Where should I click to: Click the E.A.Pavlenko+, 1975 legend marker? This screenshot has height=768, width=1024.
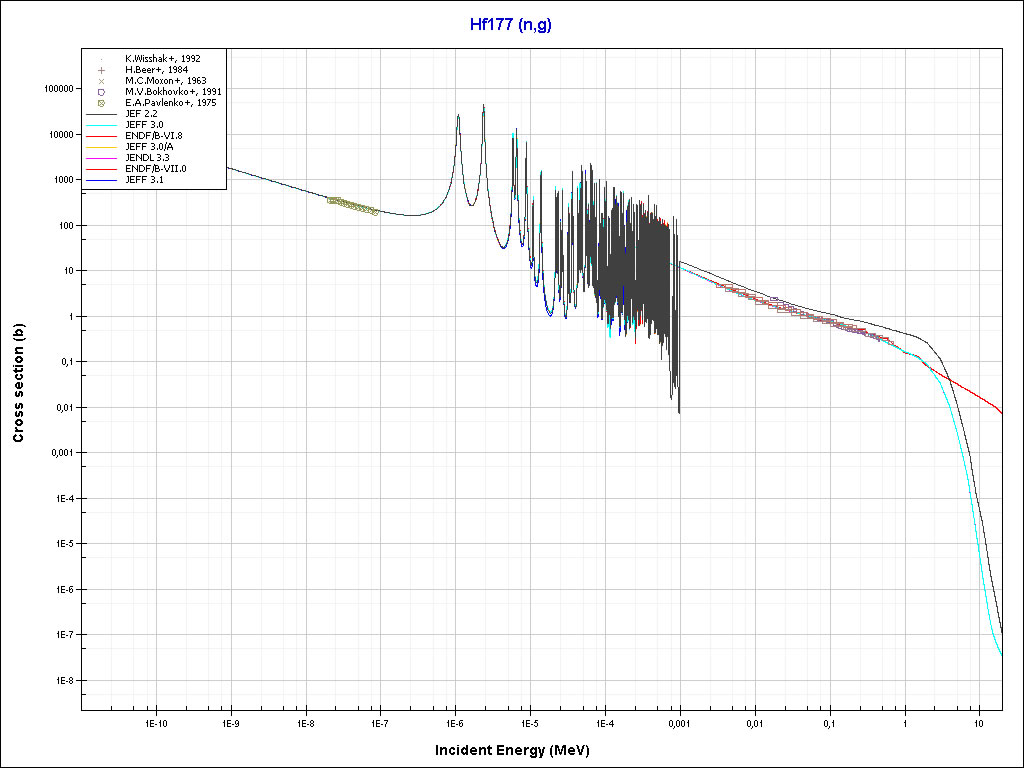click(102, 103)
